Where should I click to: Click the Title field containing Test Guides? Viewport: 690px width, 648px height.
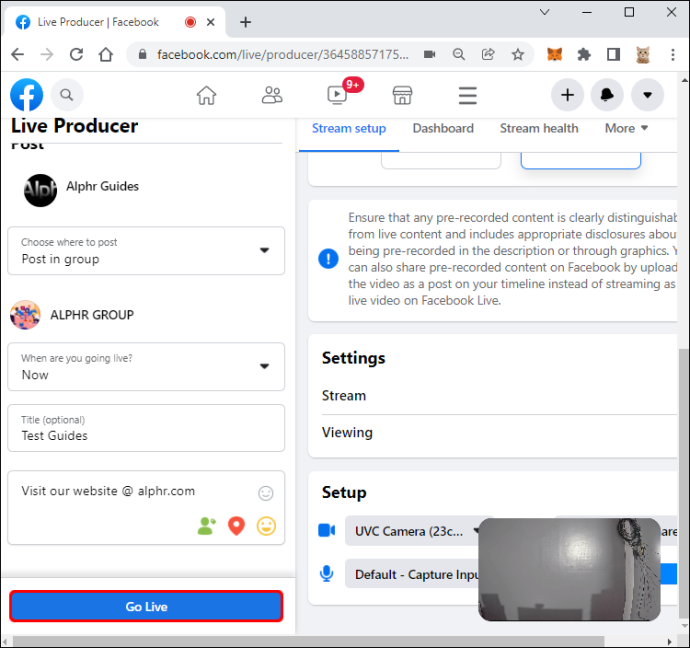tap(146, 428)
